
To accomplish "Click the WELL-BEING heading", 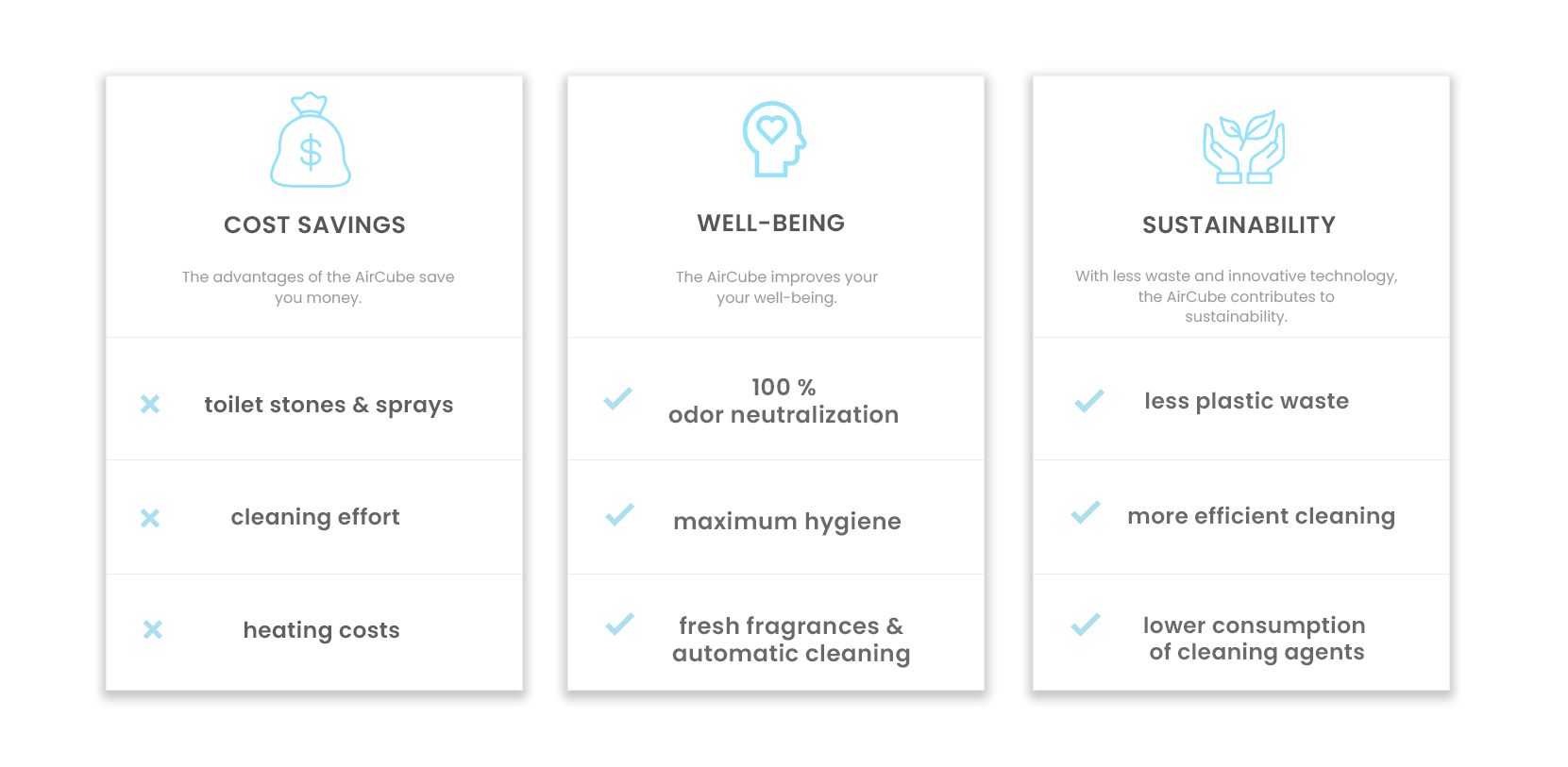I will pyautogui.click(x=771, y=223).
